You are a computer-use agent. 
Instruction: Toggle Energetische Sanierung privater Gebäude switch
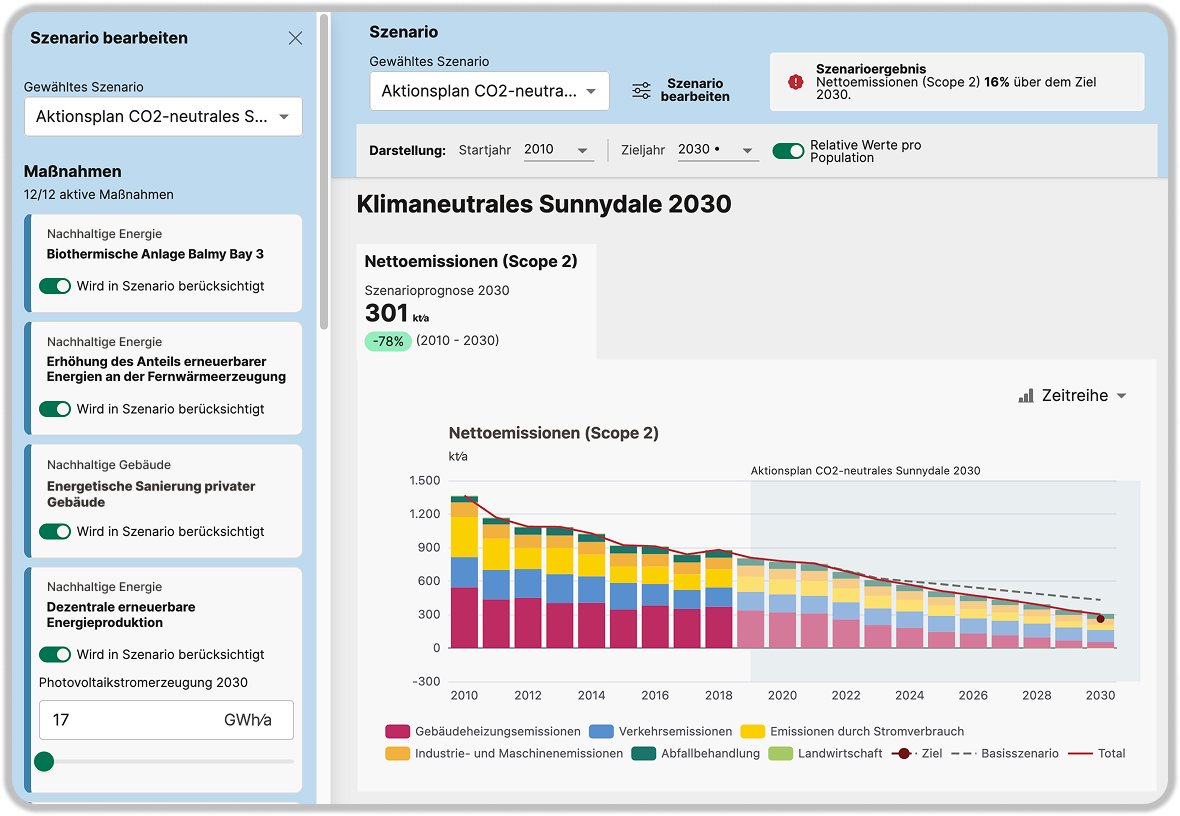pos(55,531)
